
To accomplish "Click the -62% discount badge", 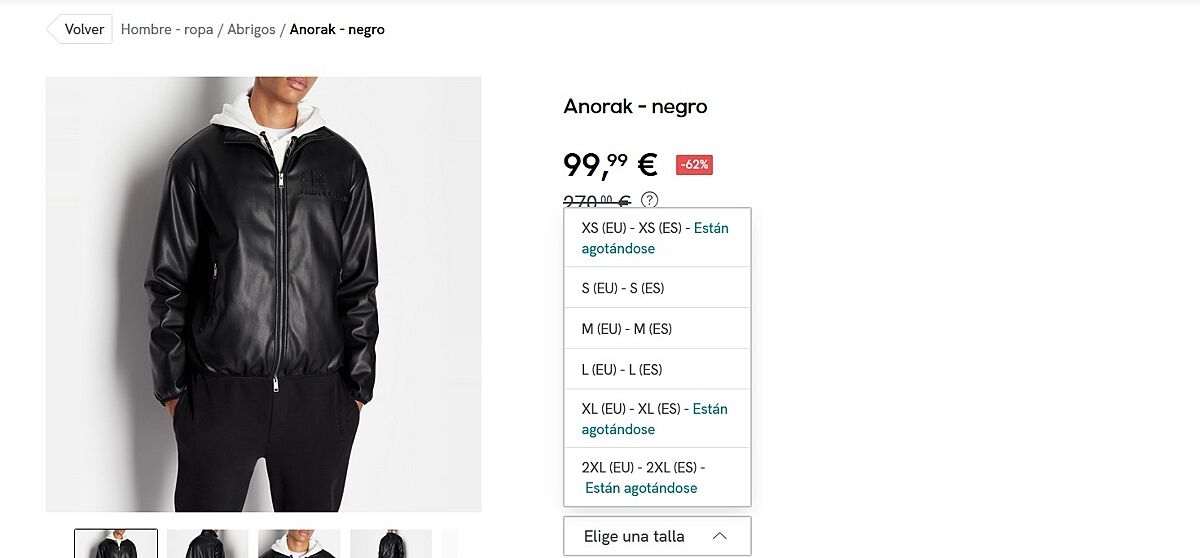I will (x=694, y=165).
